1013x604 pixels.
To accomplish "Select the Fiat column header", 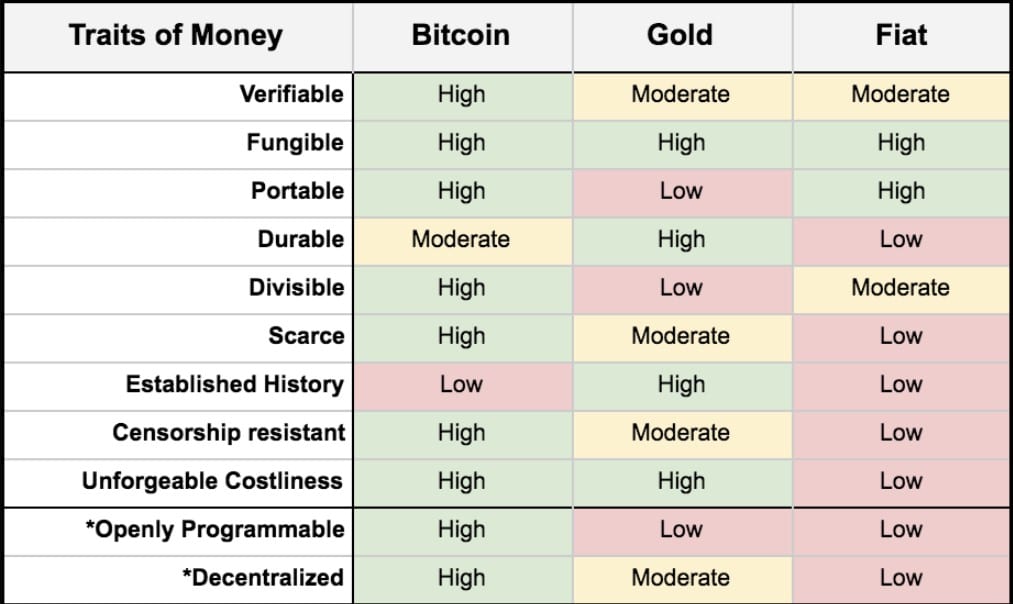I will 900,36.
